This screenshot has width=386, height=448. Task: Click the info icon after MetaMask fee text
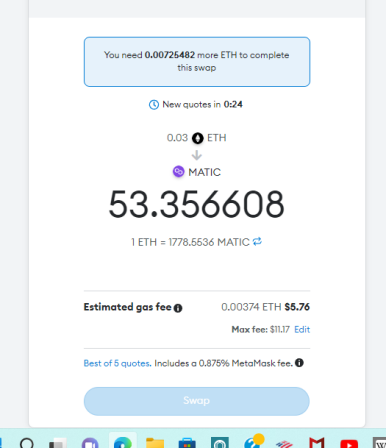pyautogui.click(x=299, y=363)
